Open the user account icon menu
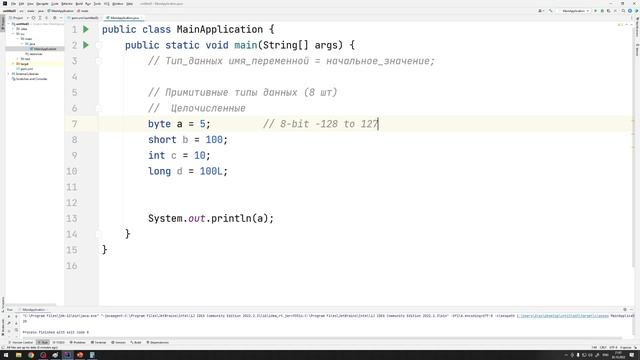The height and width of the screenshot is (360, 640). (x=541, y=11)
